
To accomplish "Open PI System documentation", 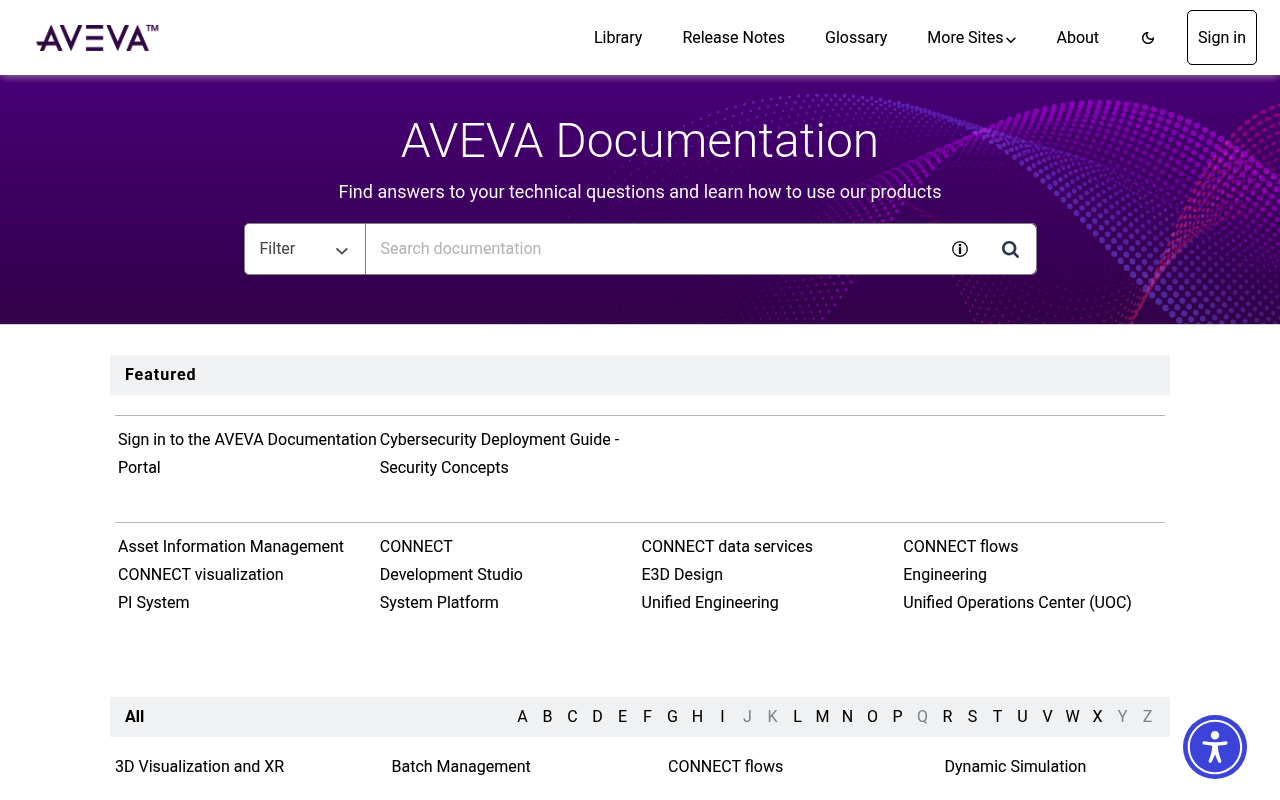I will (154, 602).
